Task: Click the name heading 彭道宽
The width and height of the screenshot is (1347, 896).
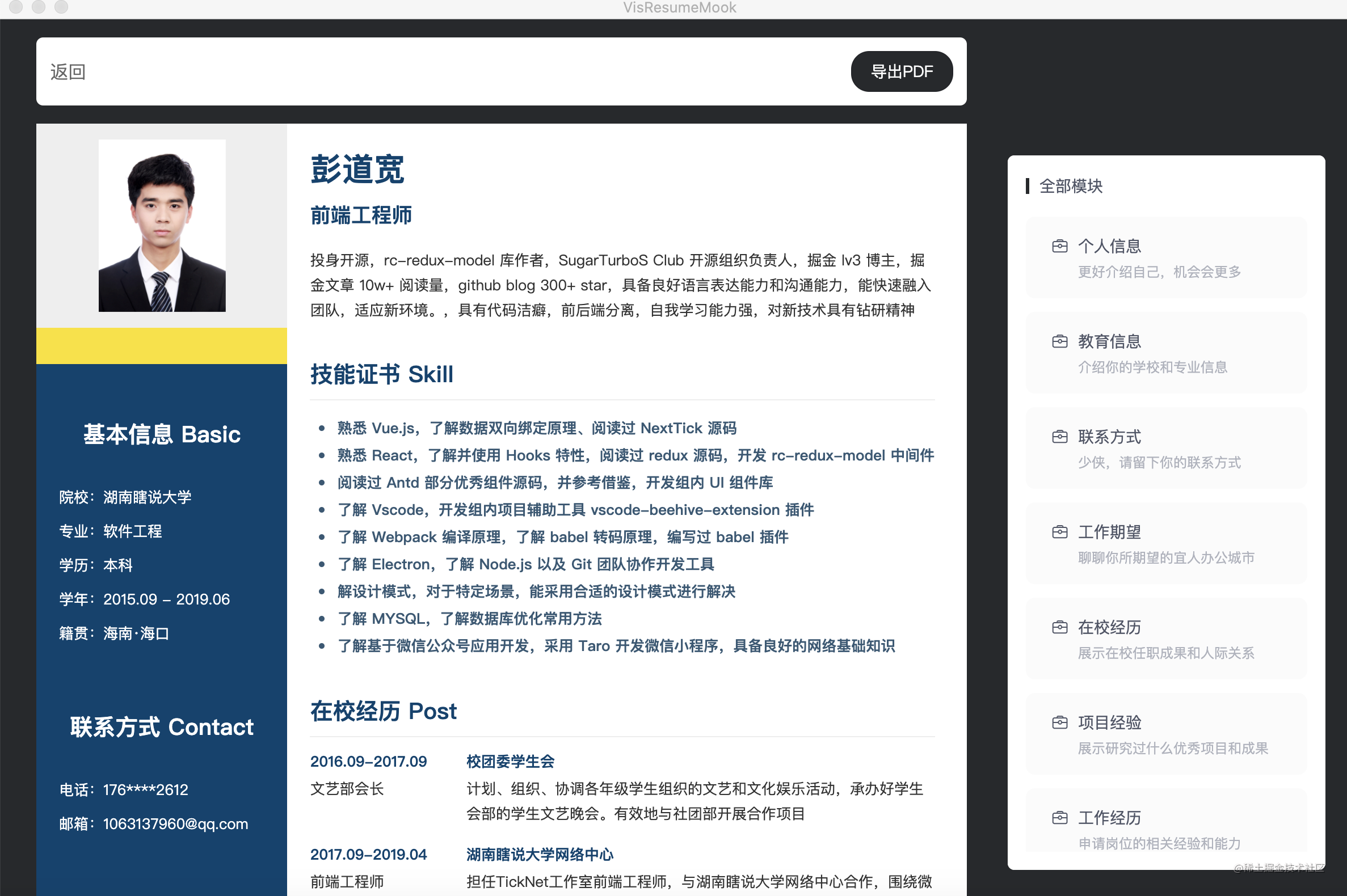Action: 357,170
